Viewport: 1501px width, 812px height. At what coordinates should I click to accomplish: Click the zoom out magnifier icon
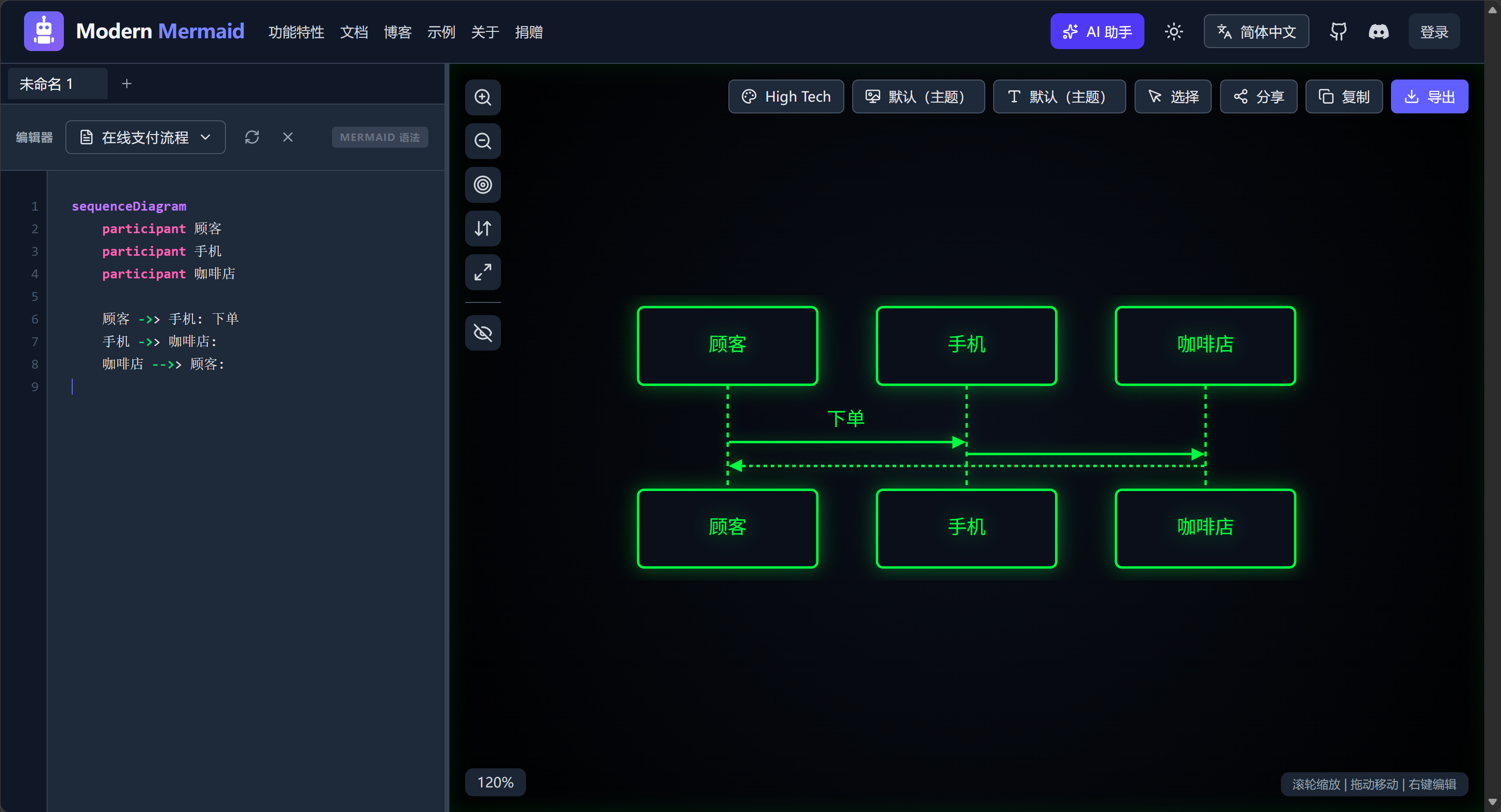(482, 141)
